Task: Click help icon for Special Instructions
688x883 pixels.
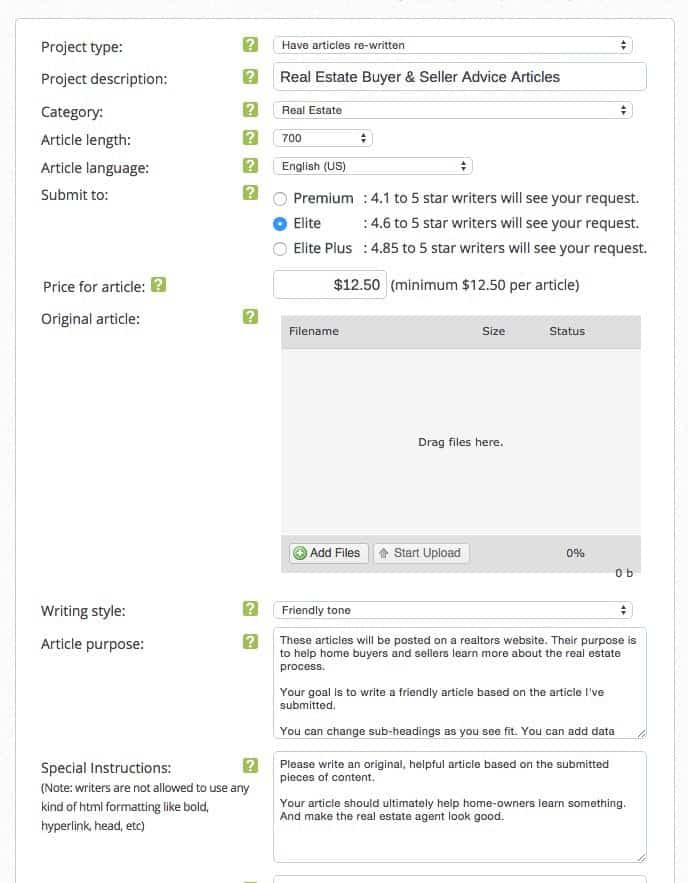Action: [250, 766]
